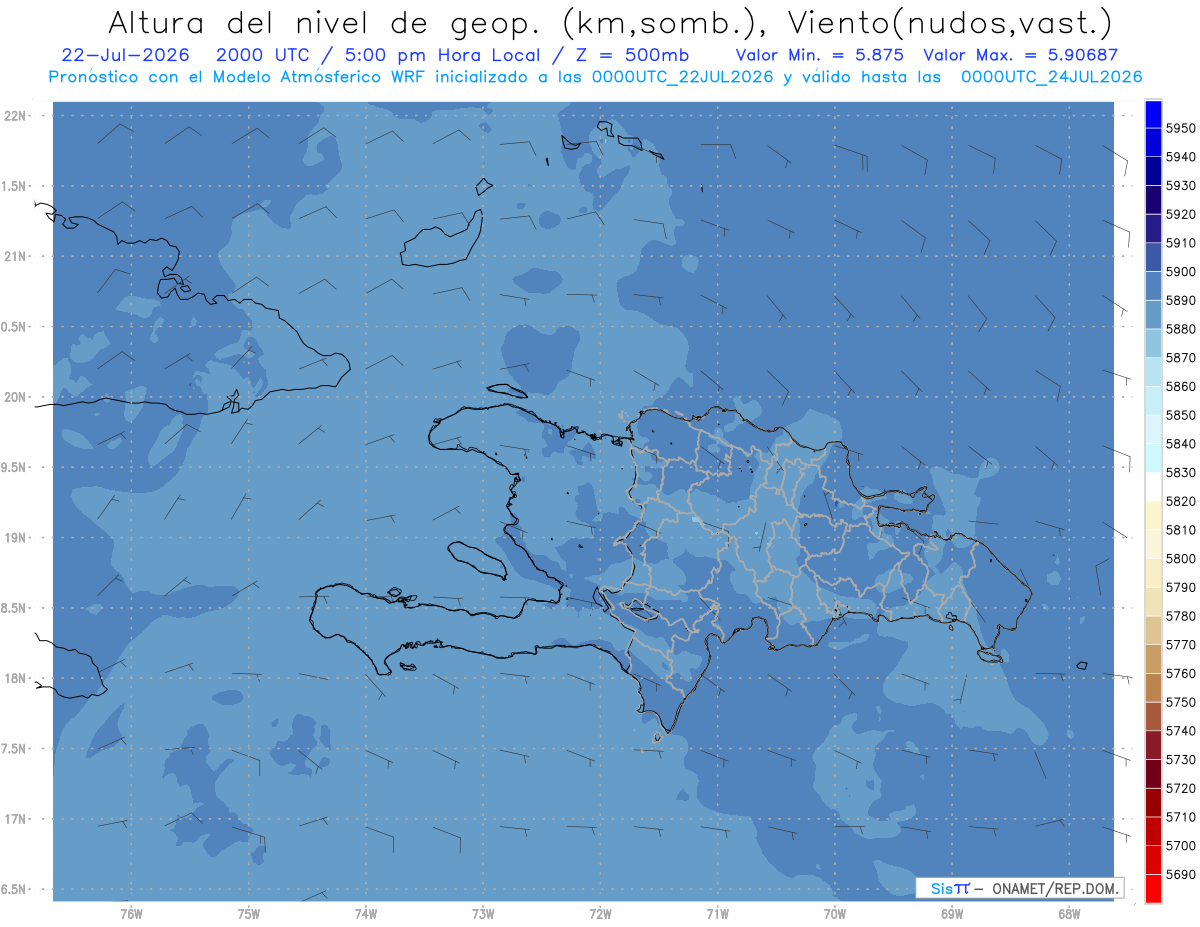Click the '75W' longitude label

tap(248, 913)
